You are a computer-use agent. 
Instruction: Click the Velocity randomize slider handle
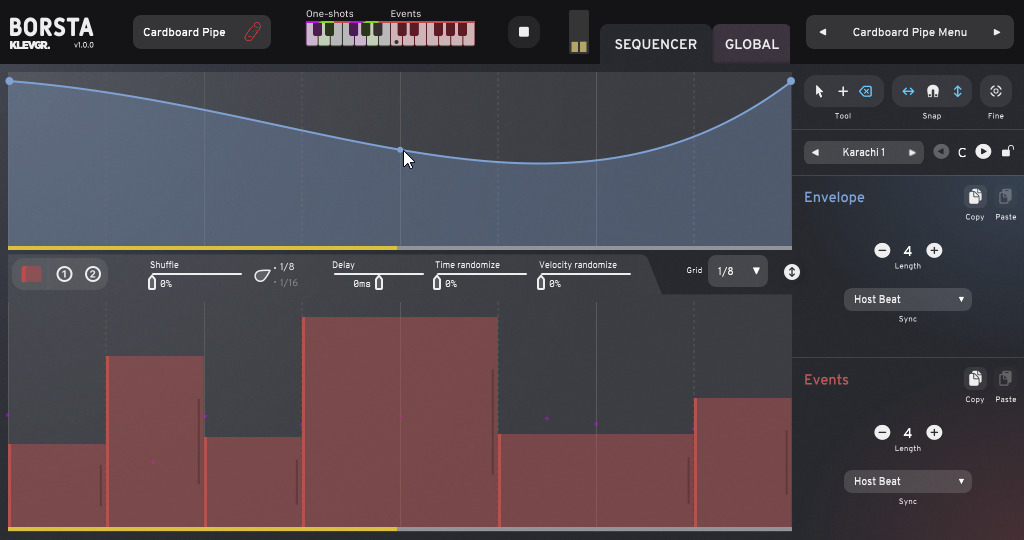click(541, 283)
